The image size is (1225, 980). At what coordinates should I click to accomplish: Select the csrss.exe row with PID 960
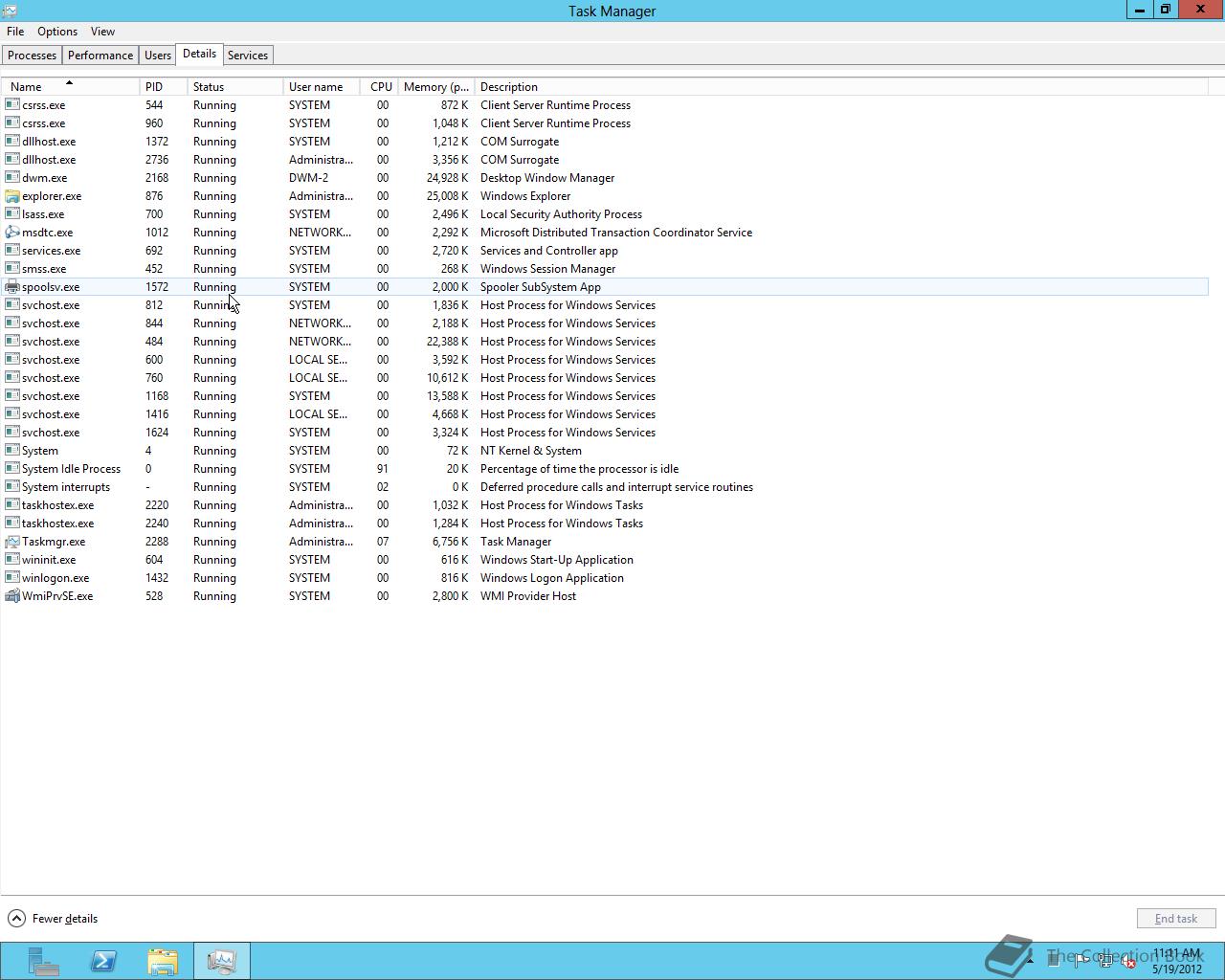click(605, 123)
